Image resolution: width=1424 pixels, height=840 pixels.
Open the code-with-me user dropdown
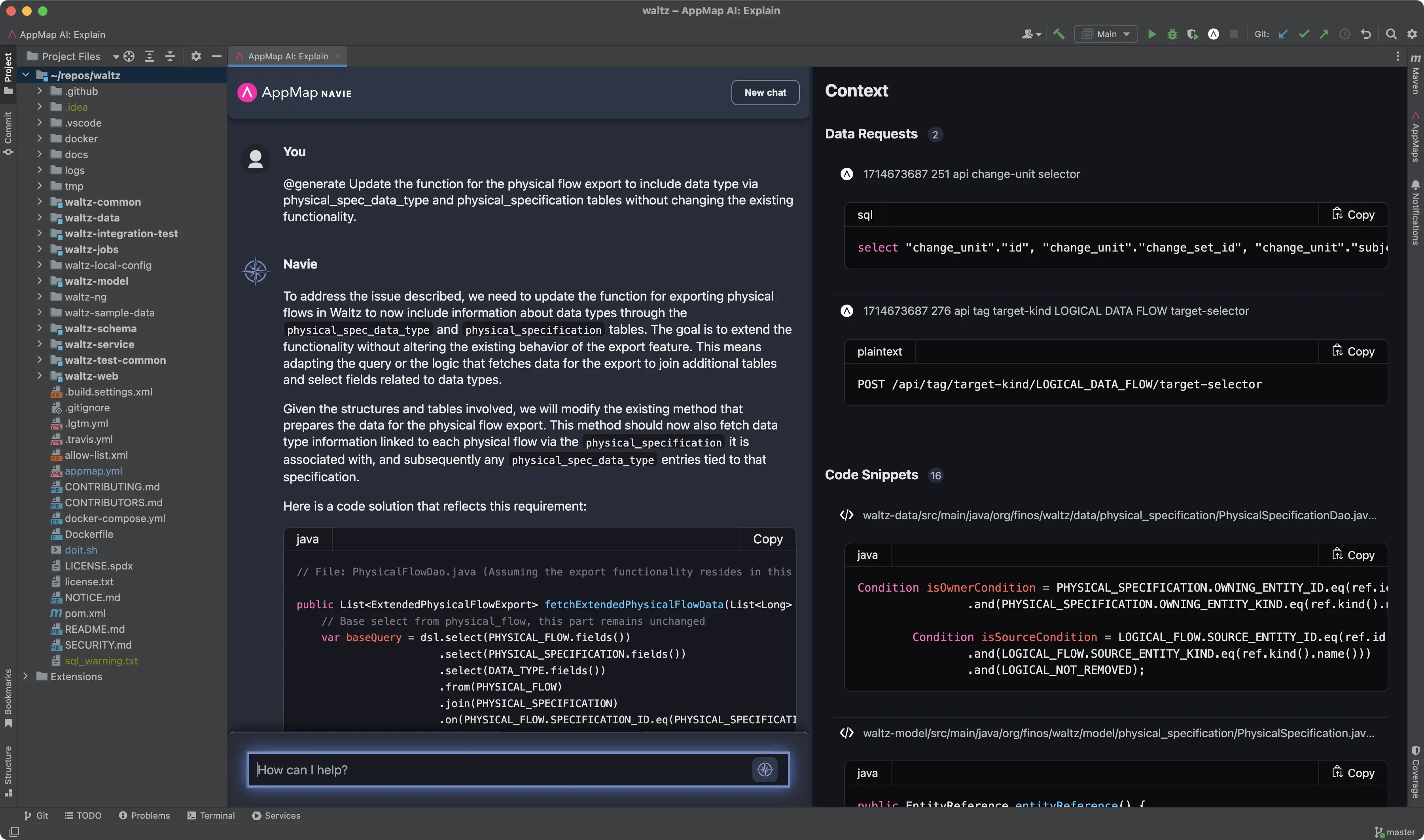[x=1031, y=34]
